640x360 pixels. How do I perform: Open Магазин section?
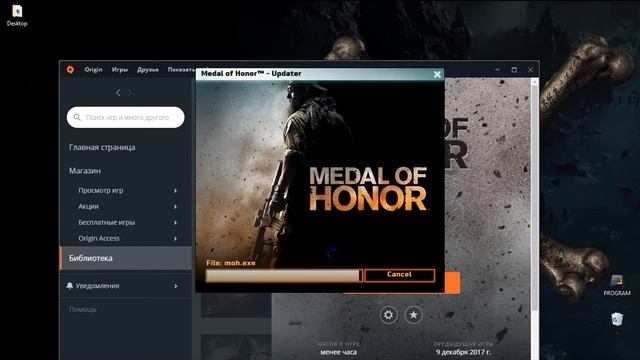(x=85, y=171)
